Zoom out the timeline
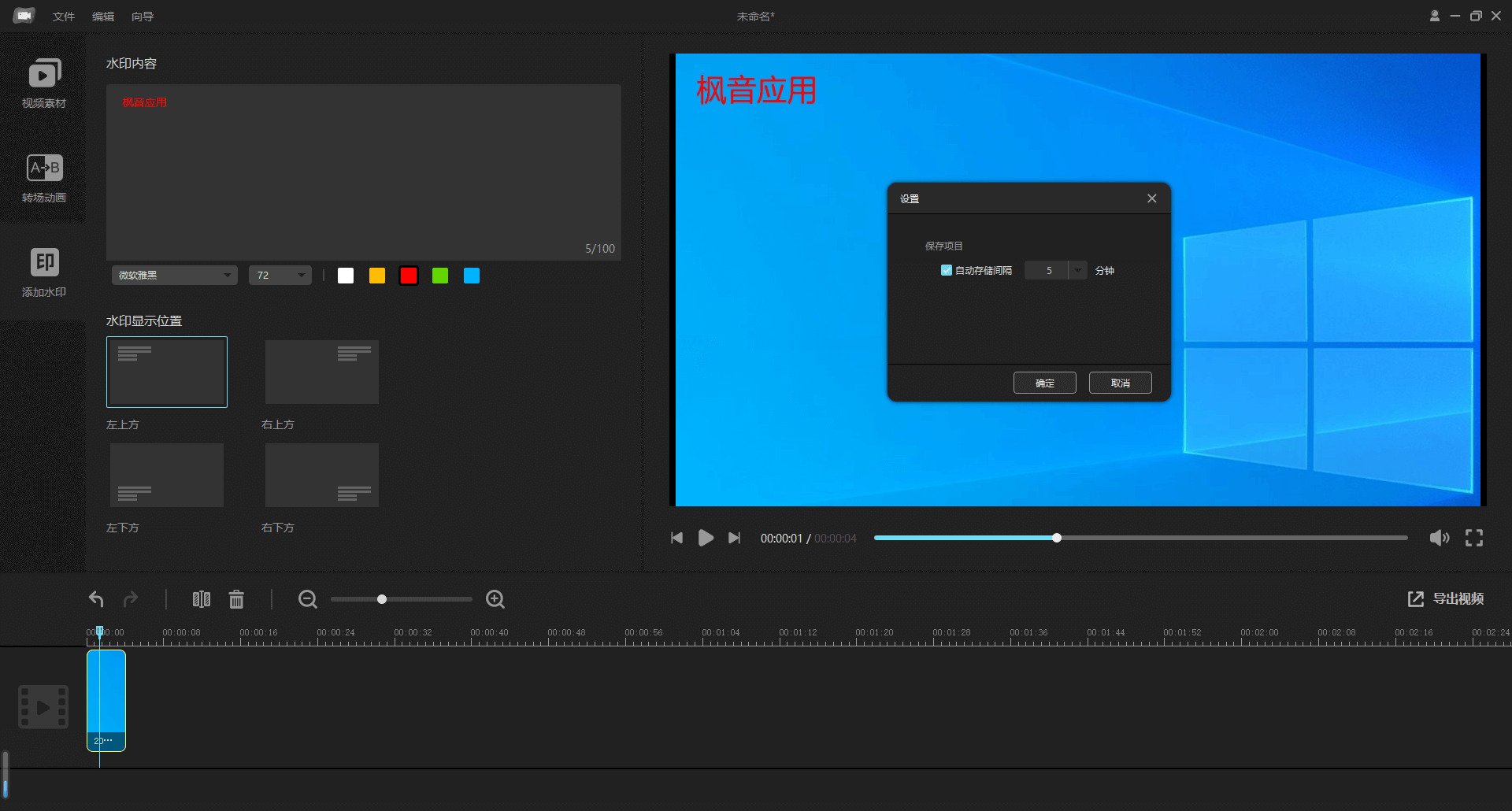Image resolution: width=1512 pixels, height=811 pixels. (x=307, y=599)
